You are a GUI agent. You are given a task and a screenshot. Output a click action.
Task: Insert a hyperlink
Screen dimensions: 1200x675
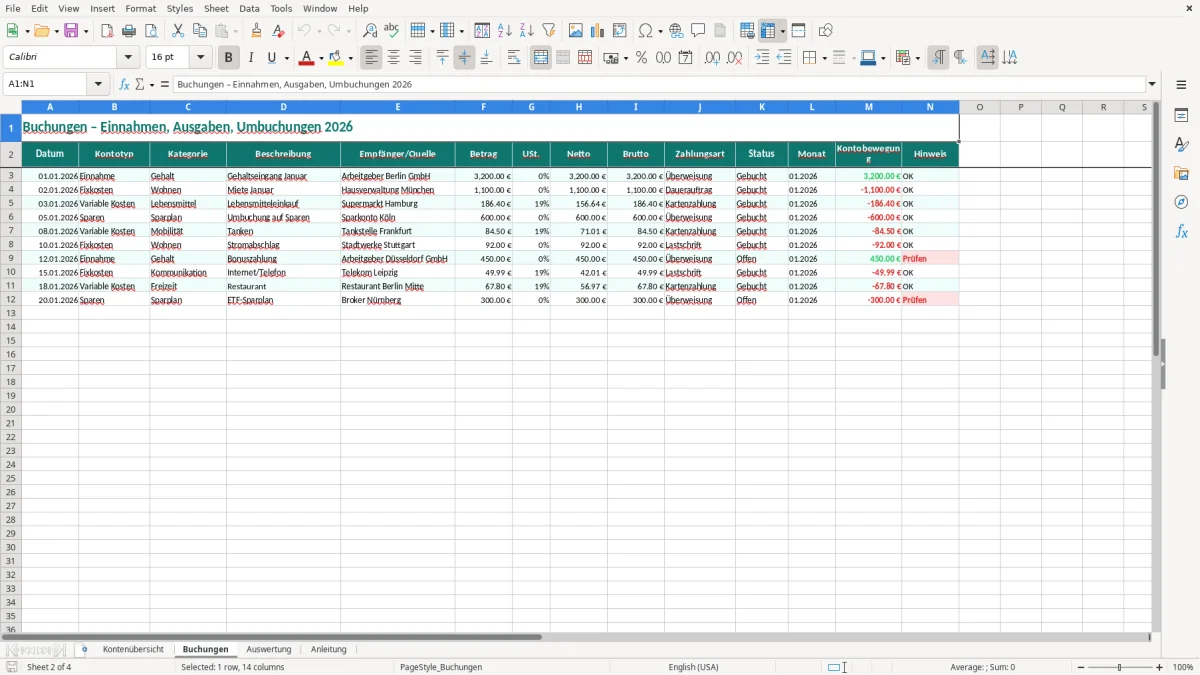676,31
